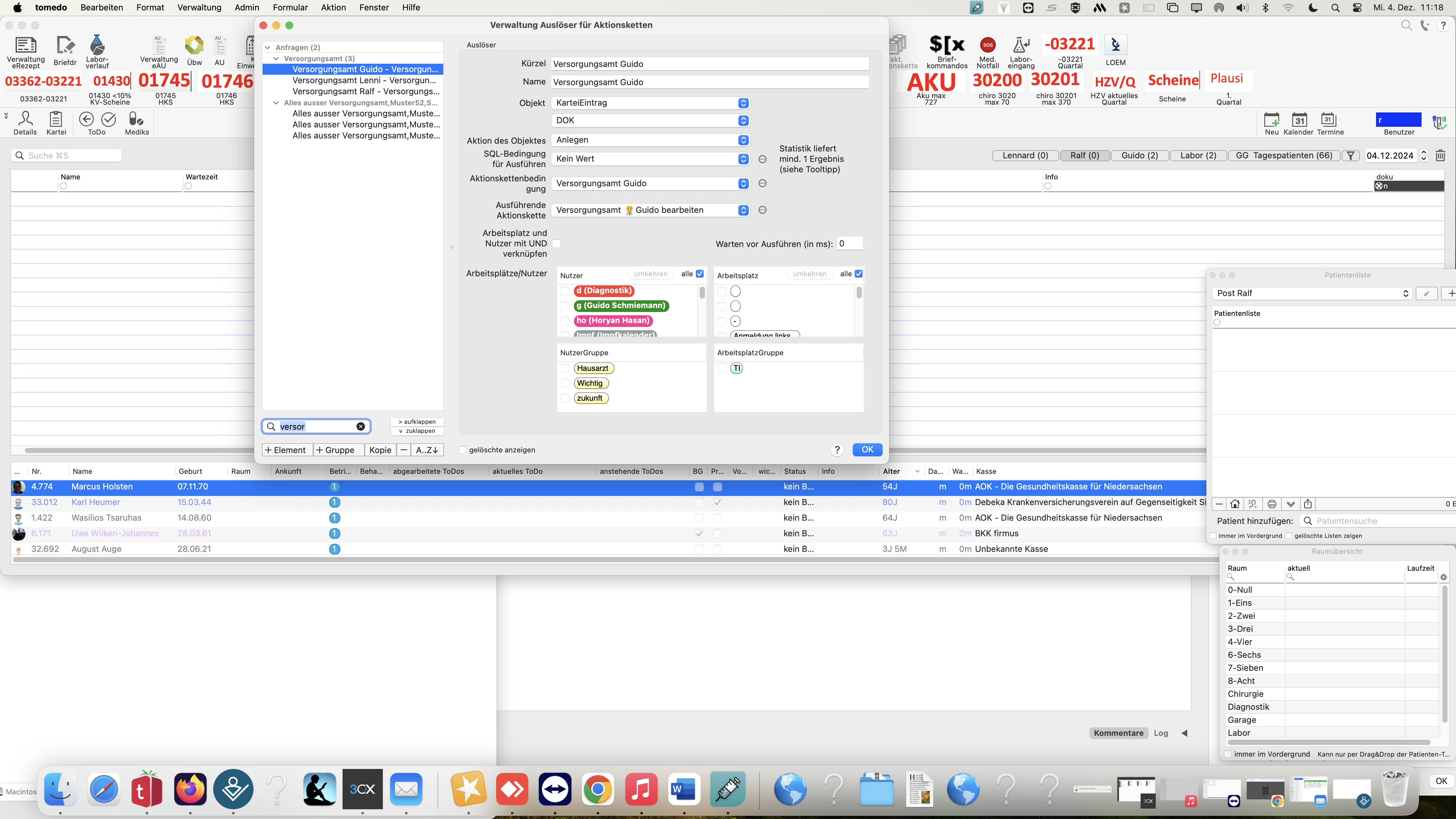This screenshot has width=1456, height=819.
Task: Open the Formular menu
Action: click(x=291, y=7)
